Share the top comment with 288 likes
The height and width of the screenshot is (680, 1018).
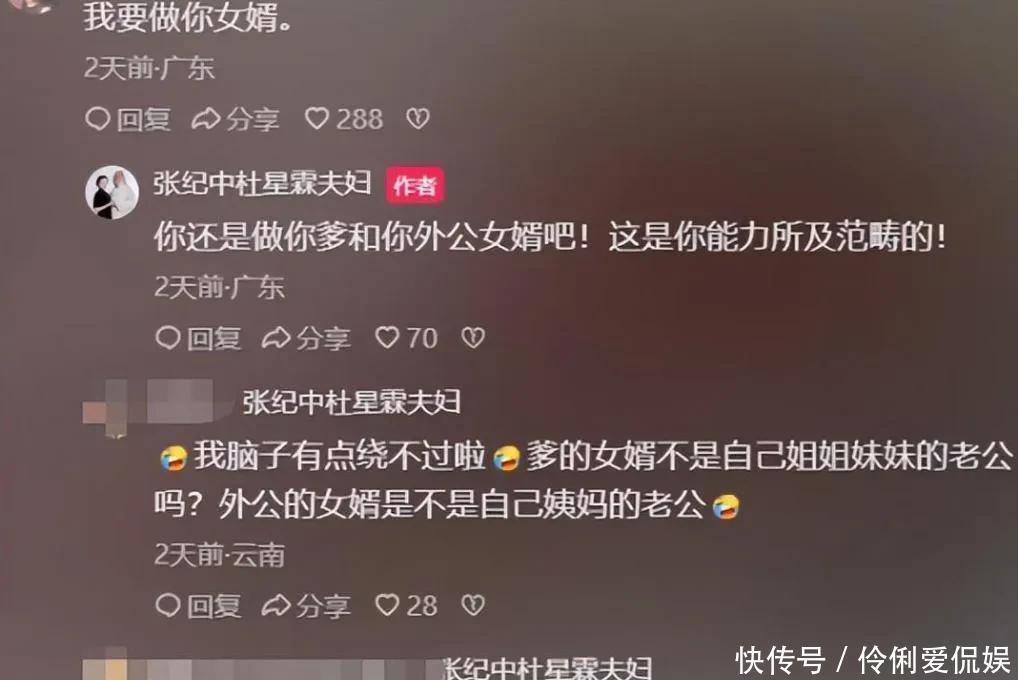click(236, 119)
